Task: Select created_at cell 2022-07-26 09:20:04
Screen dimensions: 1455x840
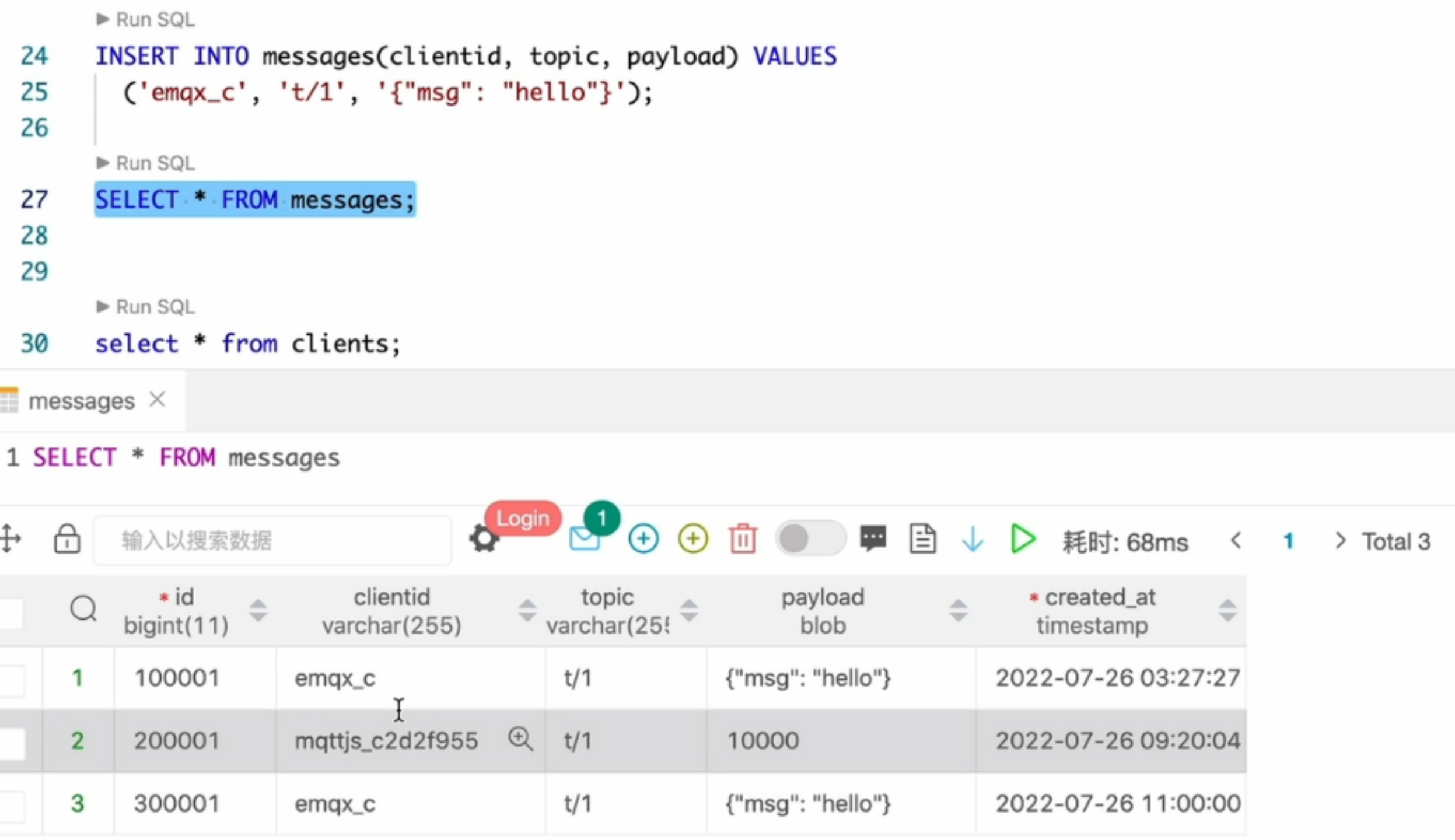Action: pyautogui.click(x=1111, y=741)
